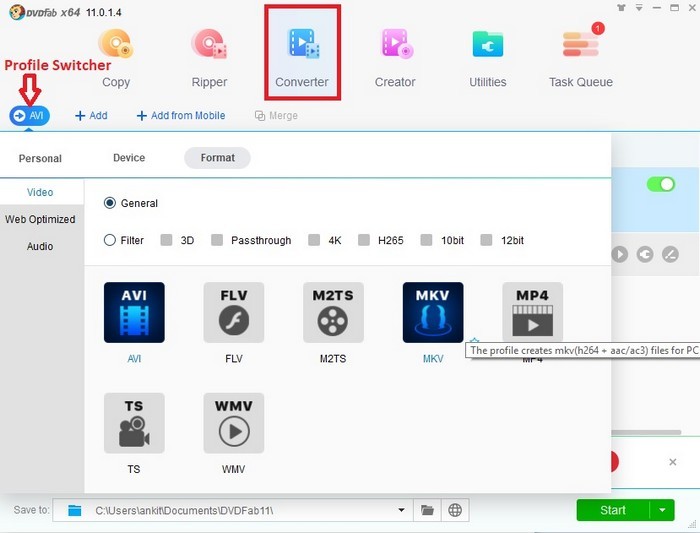Click Add from Mobile
The image size is (700, 533).
click(181, 116)
